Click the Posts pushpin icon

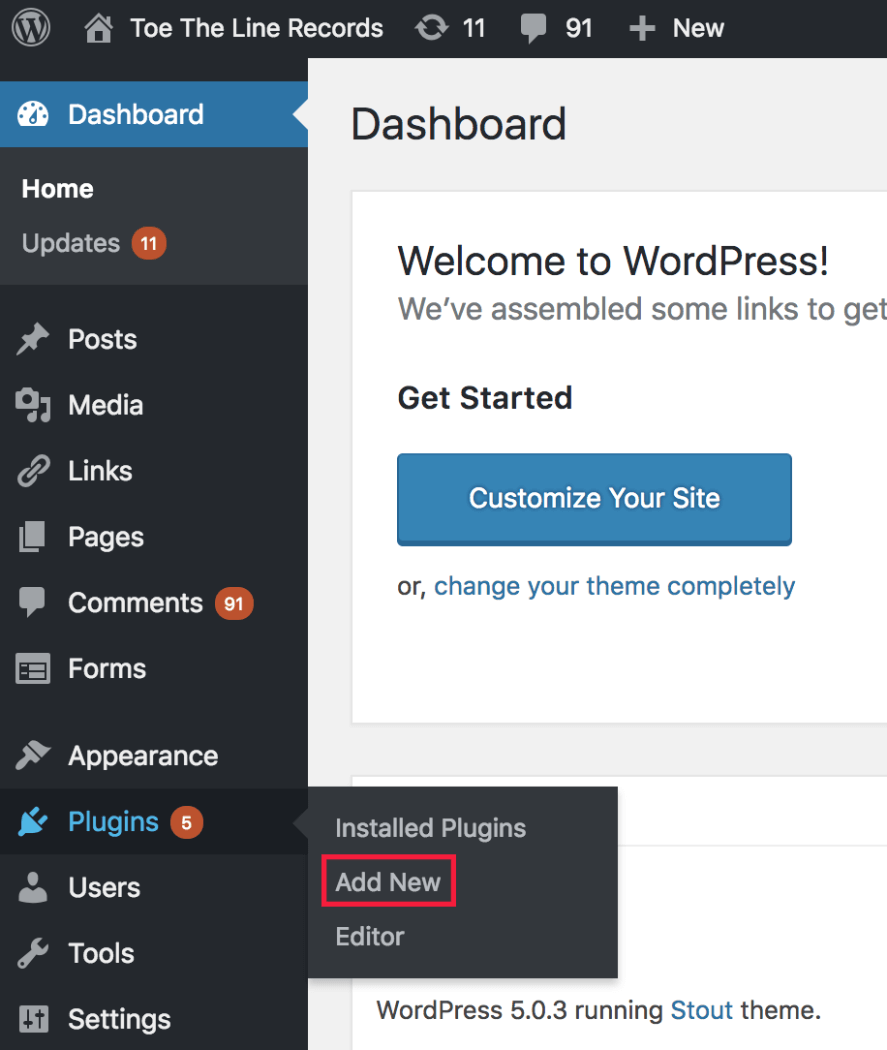coord(33,339)
